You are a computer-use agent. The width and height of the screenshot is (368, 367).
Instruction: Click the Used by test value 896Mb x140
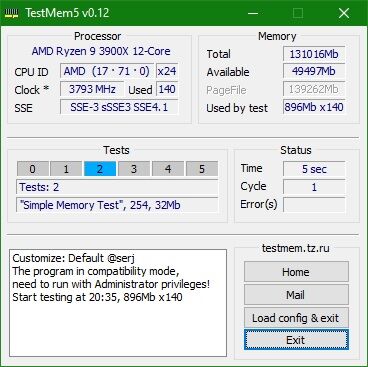pyautogui.click(x=314, y=107)
